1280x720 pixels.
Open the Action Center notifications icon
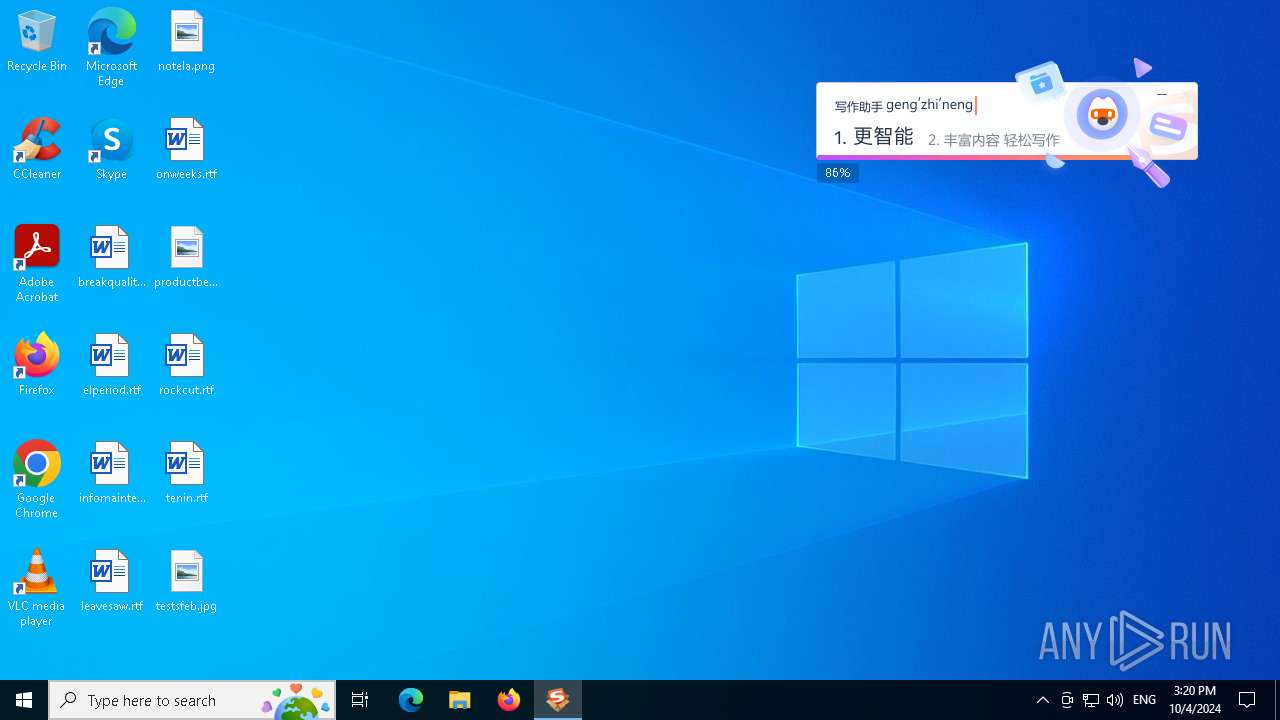click(1248, 700)
